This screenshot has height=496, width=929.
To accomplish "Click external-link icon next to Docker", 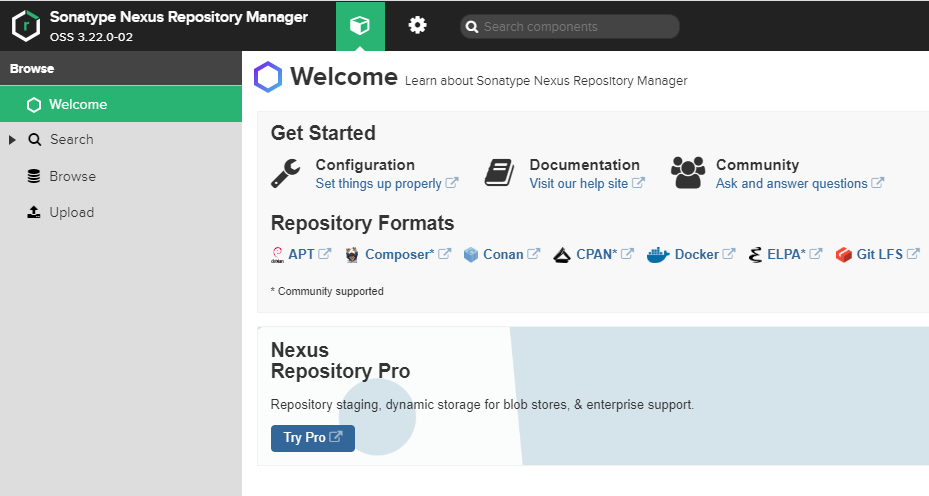I will (x=729, y=254).
